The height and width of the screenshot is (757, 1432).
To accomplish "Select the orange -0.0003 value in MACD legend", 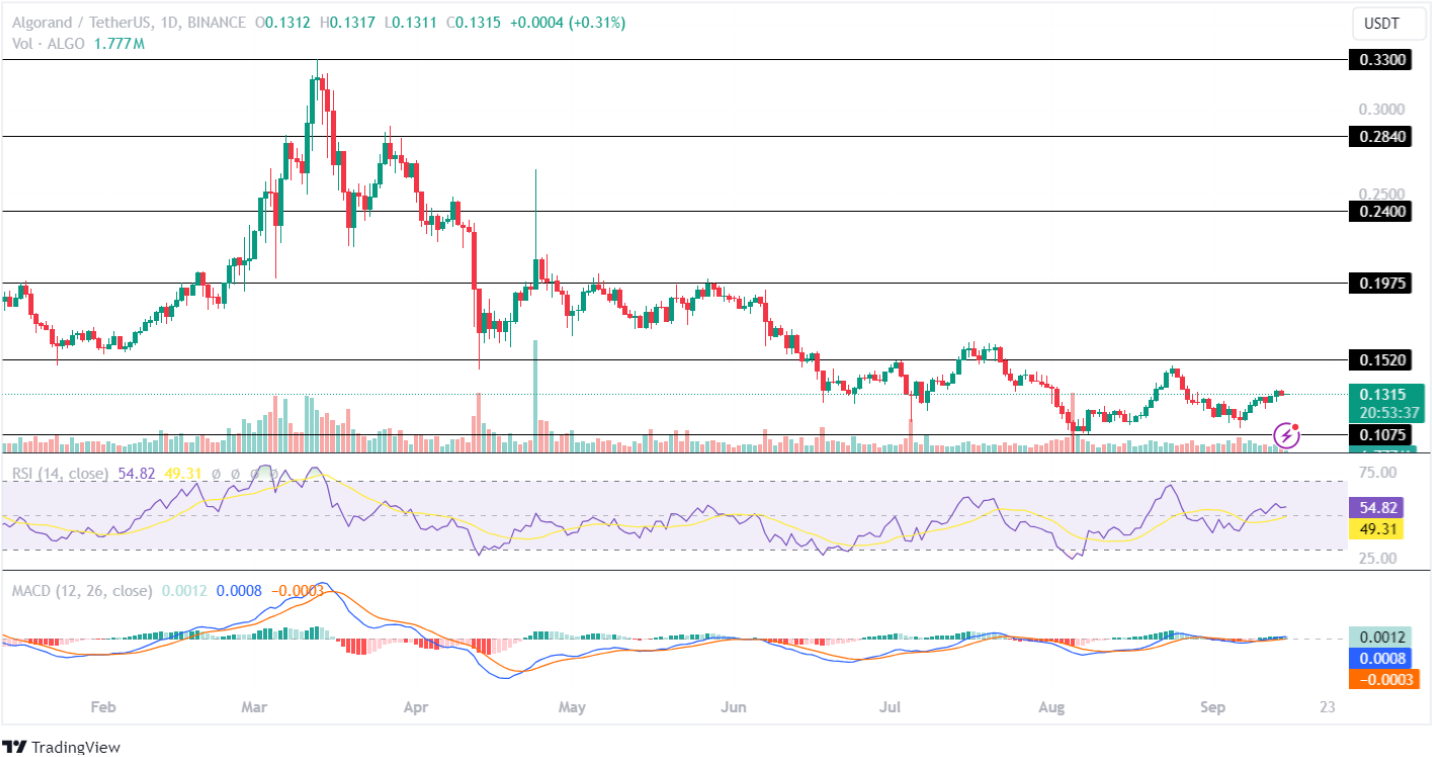I will click(x=296, y=591).
